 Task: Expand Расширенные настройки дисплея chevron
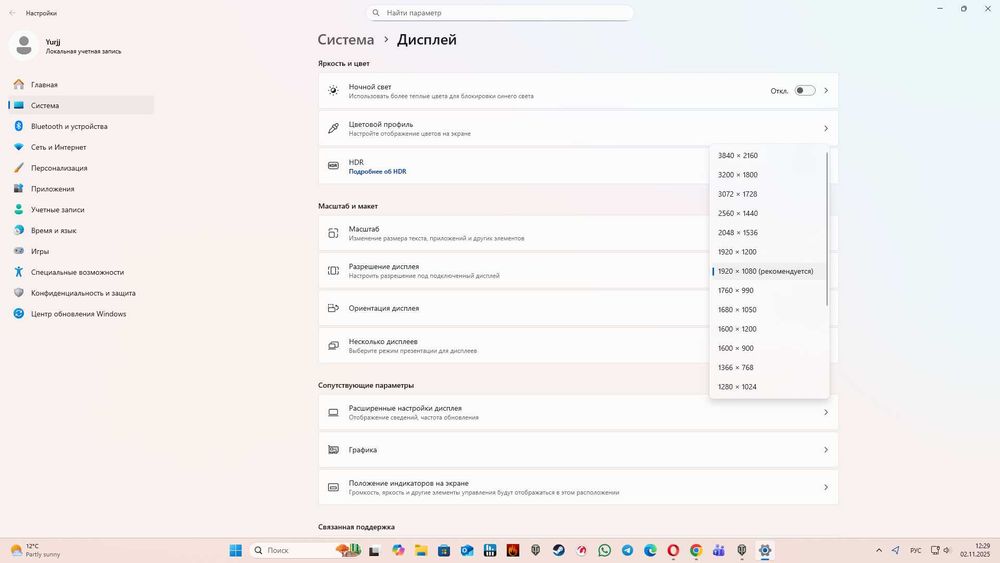(826, 413)
